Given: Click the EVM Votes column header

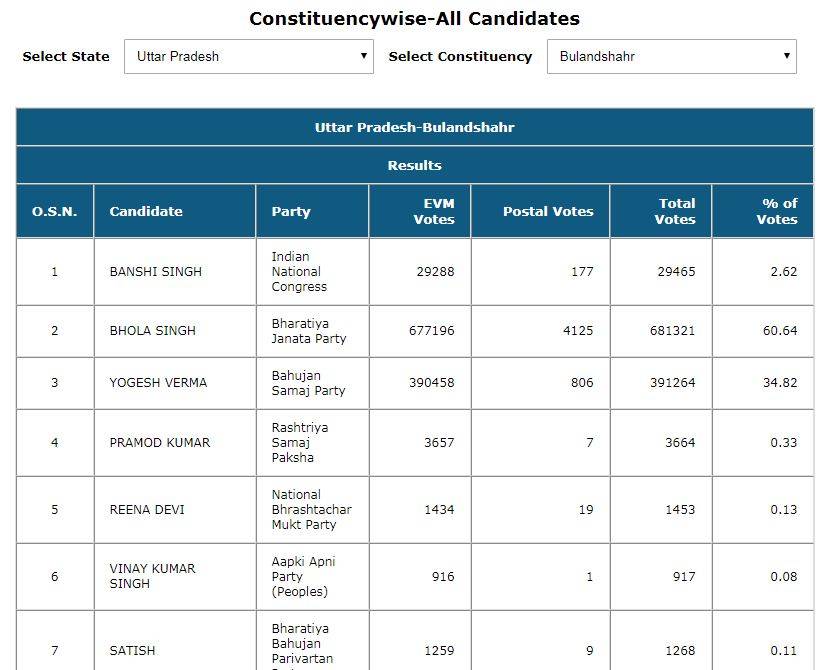Looking at the screenshot, I should coord(434,211).
